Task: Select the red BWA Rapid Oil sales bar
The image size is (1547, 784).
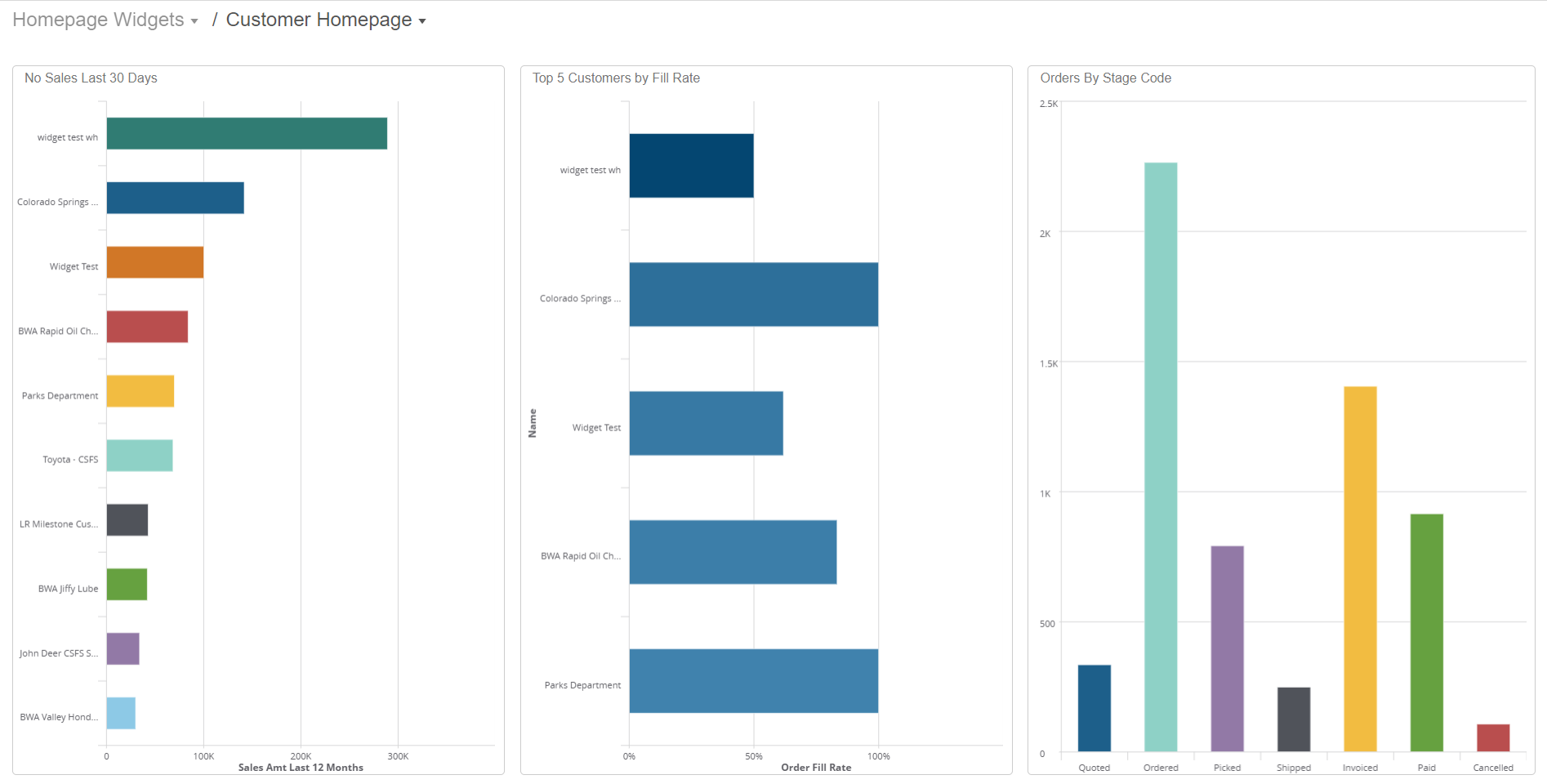Action: 147,327
